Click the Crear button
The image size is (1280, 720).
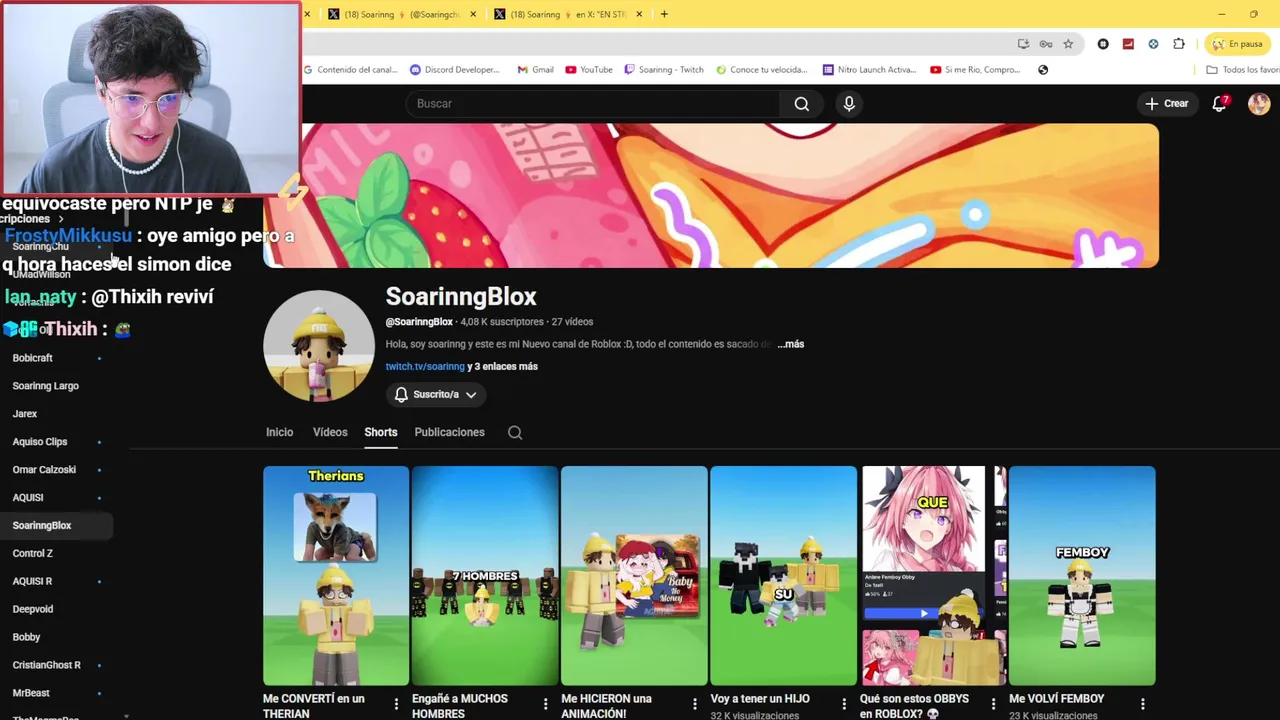pos(1167,104)
